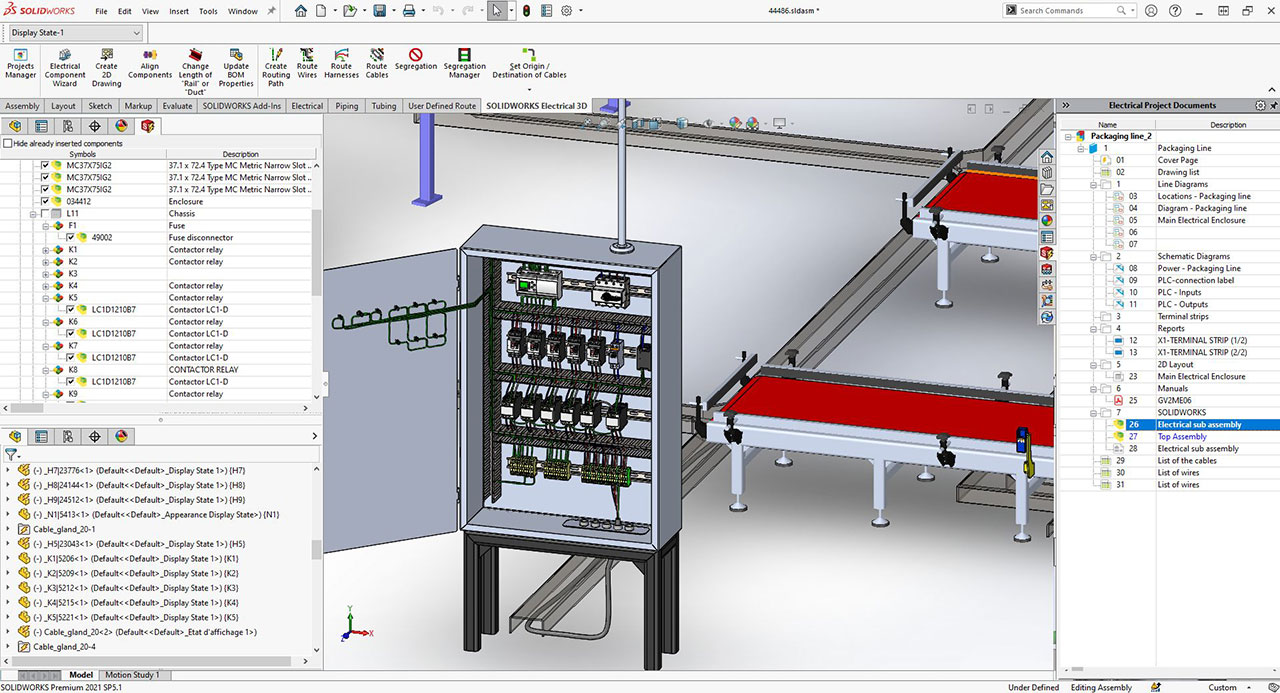Uncheck LC1D1210B7 checkbox under K7
The width and height of the screenshot is (1280, 693).
click(70, 357)
